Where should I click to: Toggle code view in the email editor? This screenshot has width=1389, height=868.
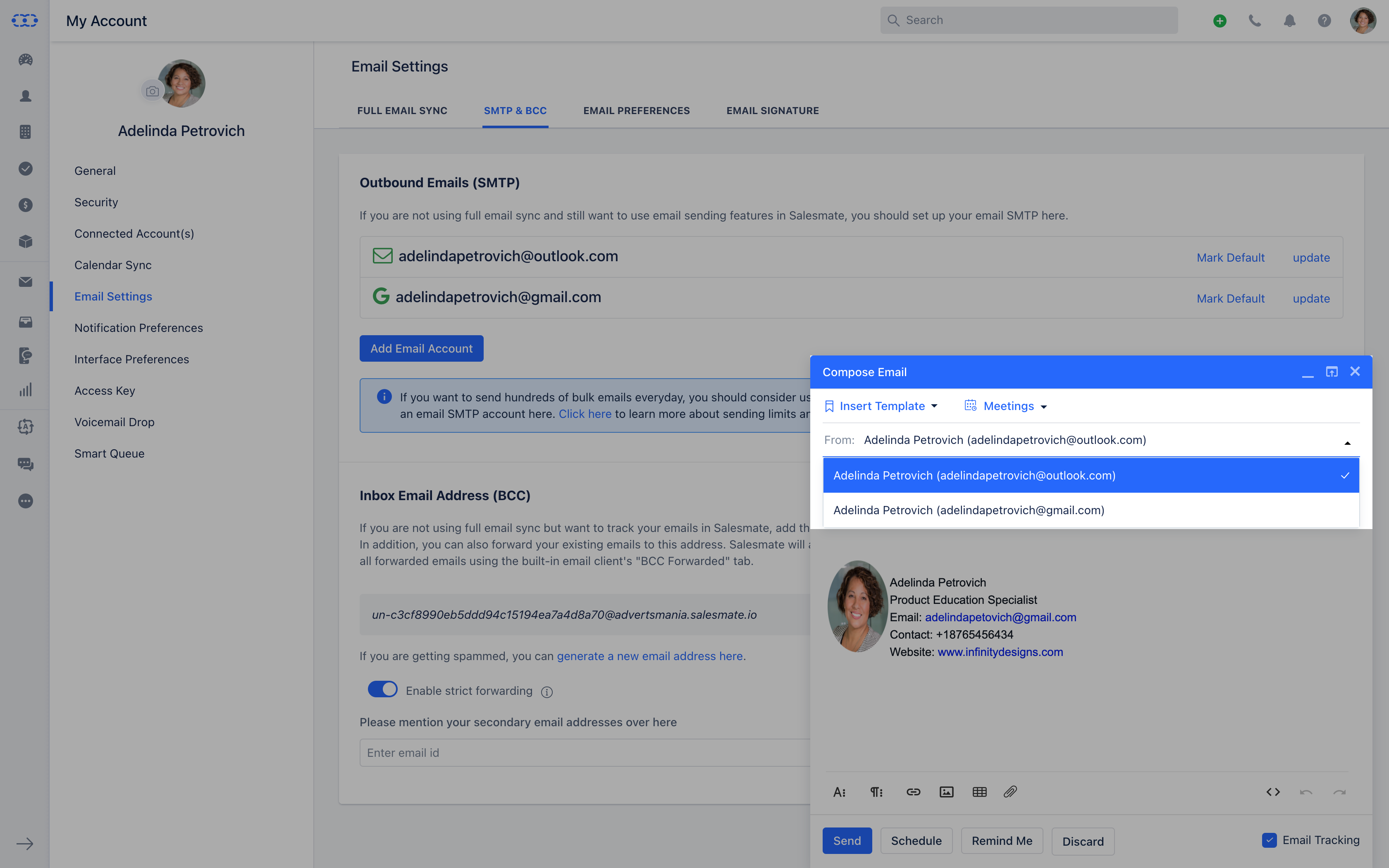pyautogui.click(x=1273, y=792)
